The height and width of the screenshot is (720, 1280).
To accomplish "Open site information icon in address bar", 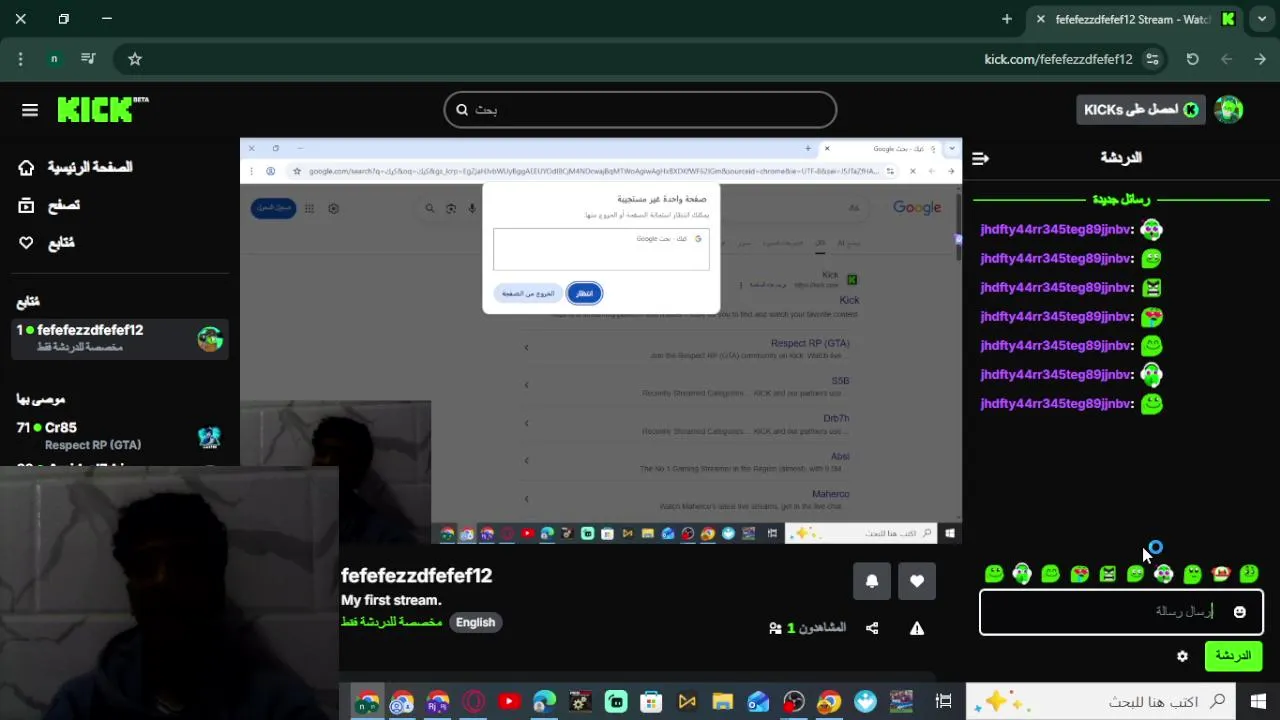I will (x=1153, y=59).
